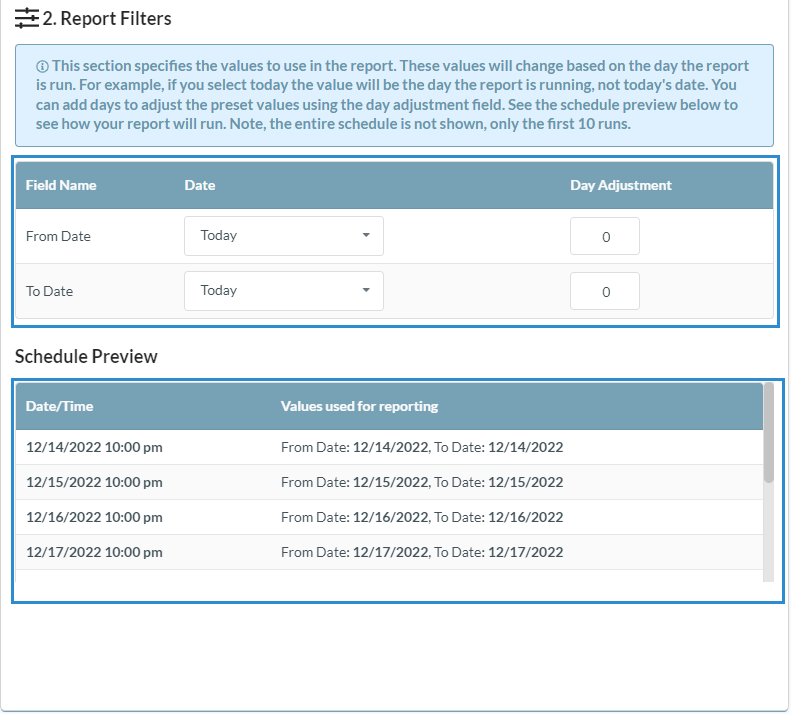Expand the To Date "Today" dropdown
791x714 pixels.
283,291
